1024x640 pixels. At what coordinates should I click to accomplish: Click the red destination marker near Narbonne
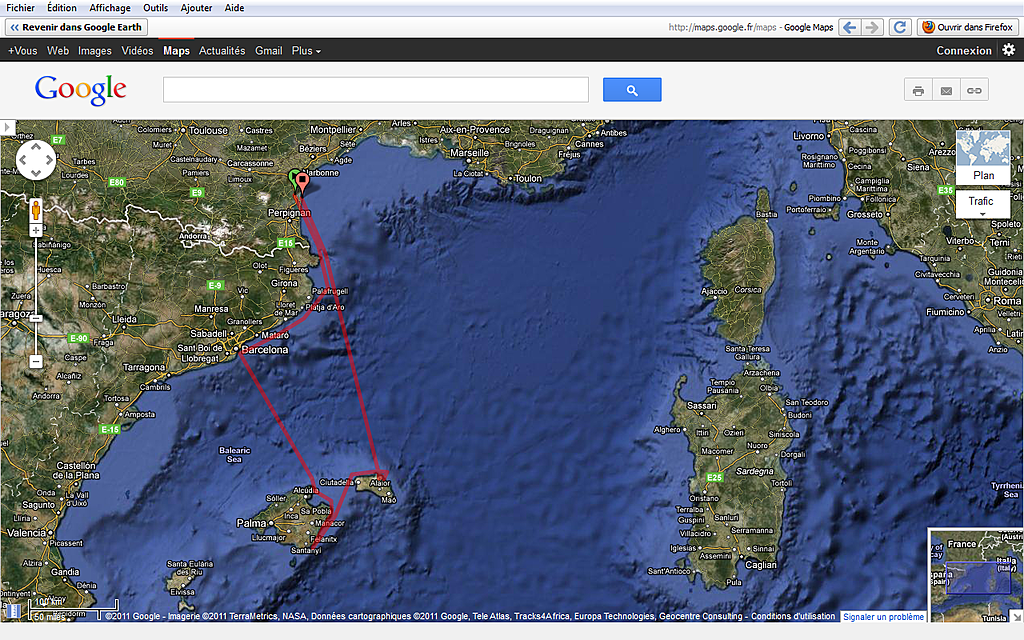pyautogui.click(x=302, y=182)
